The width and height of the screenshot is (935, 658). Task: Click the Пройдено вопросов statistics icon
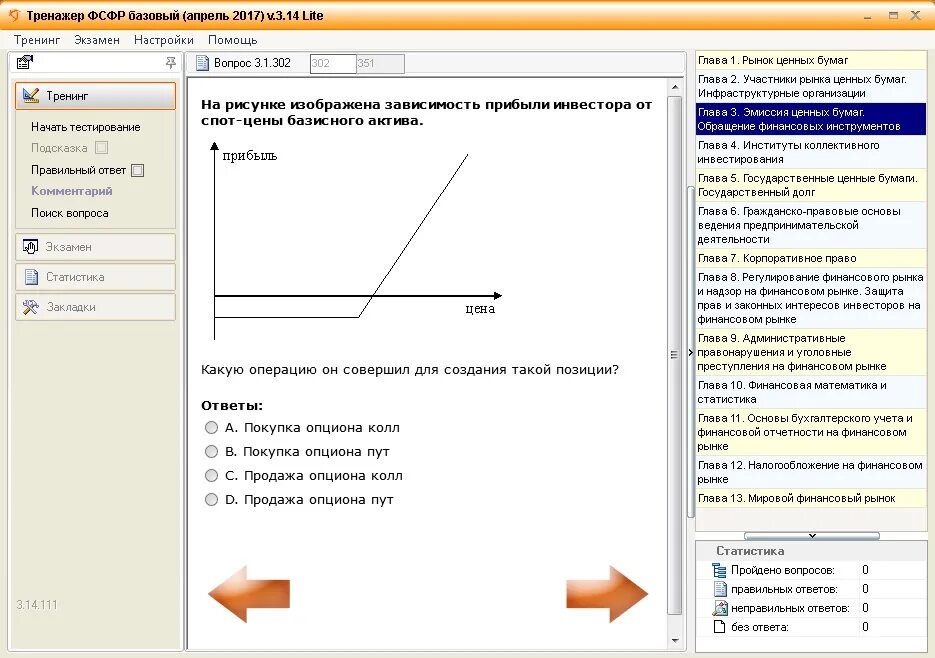(719, 570)
